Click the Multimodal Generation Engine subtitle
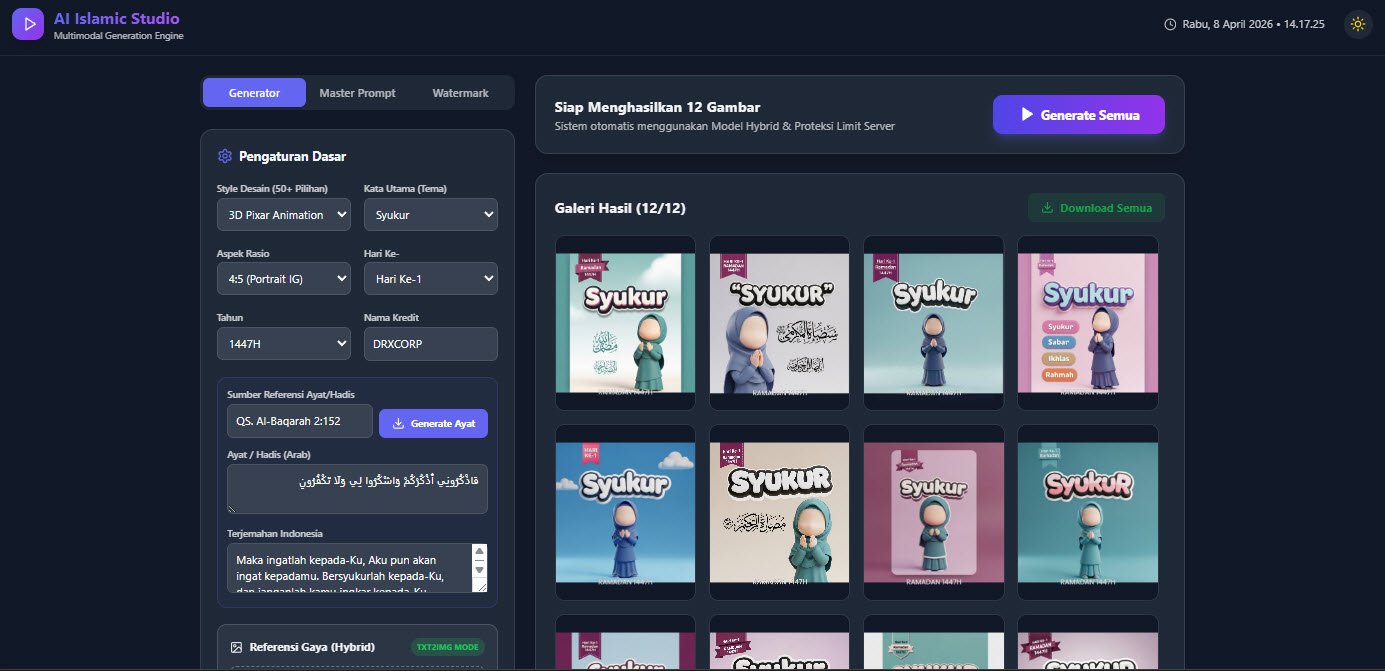Image resolution: width=1385 pixels, height=671 pixels. tap(119, 36)
